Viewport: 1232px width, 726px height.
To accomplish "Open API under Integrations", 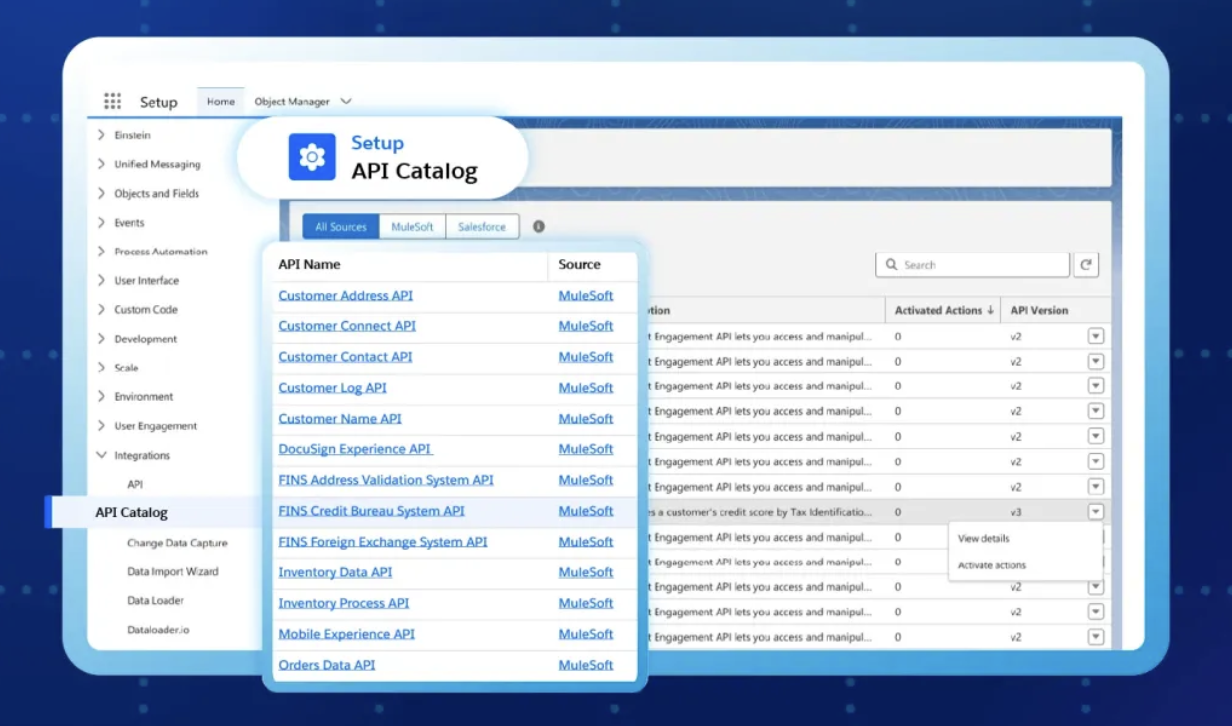I will pos(135,484).
